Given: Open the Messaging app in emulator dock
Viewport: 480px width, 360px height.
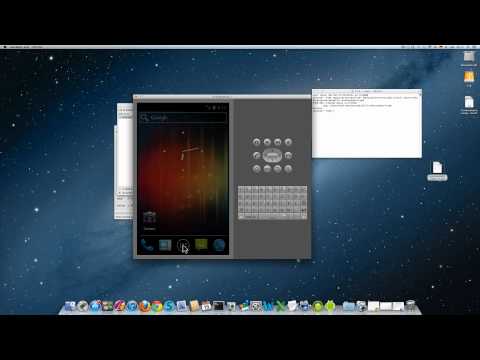Looking at the screenshot, I should [201, 245].
